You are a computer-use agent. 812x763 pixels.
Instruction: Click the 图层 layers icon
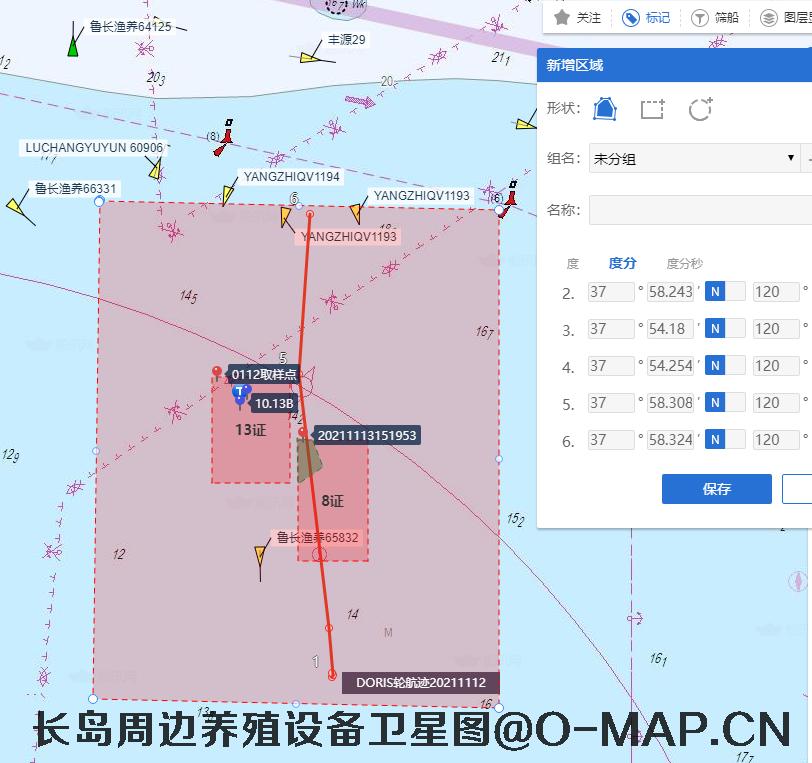(x=768, y=17)
